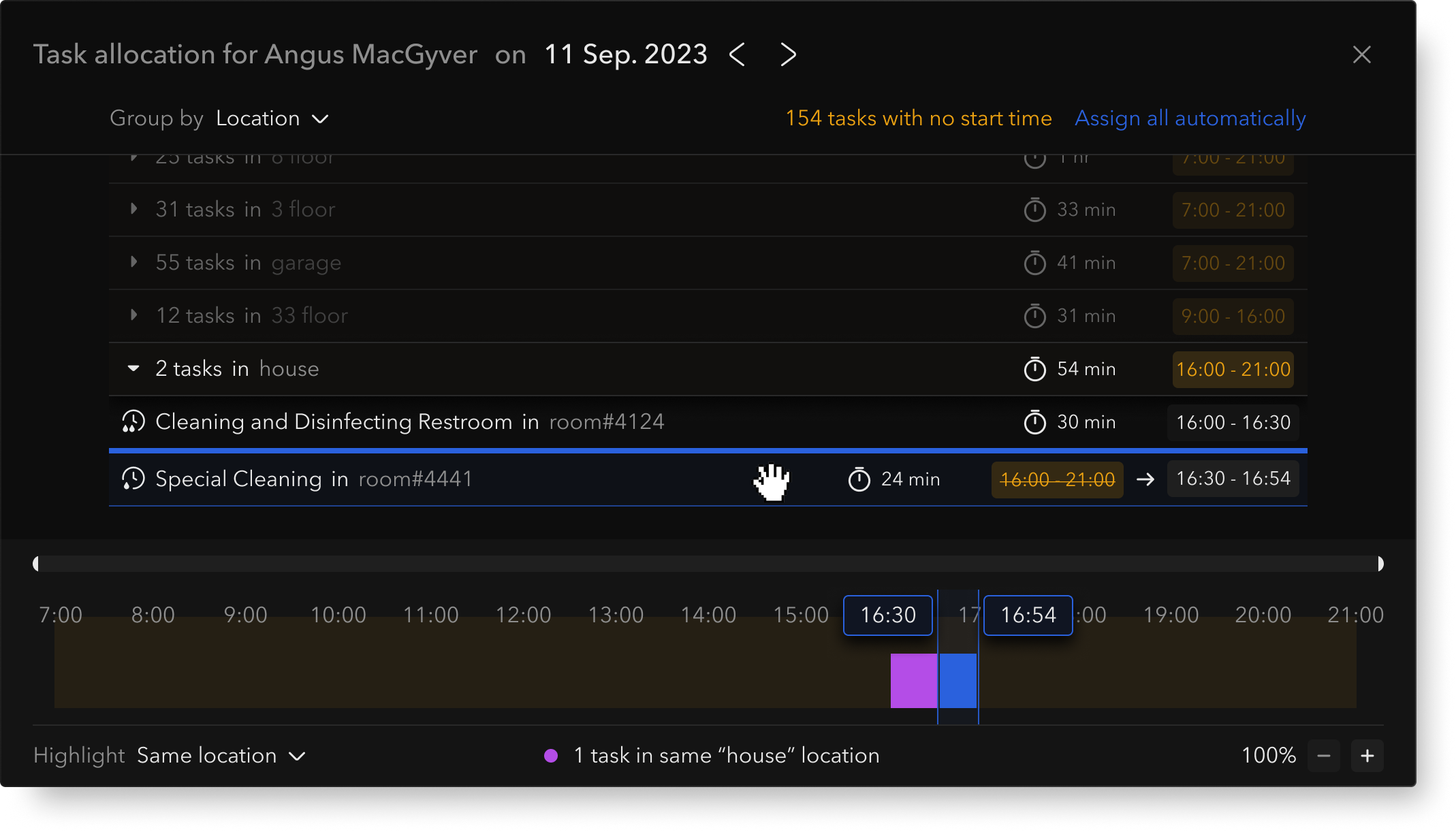Click schedule icon beside Special Cleaning
1456x832 pixels.
(133, 479)
